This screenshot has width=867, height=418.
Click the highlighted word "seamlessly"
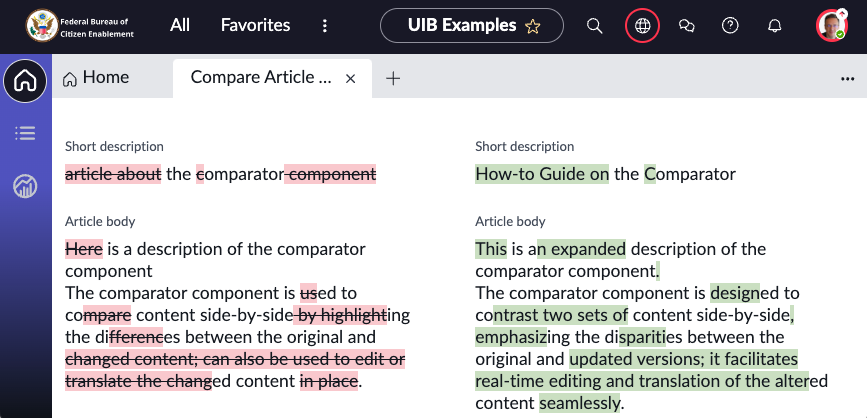pyautogui.click(x=579, y=403)
